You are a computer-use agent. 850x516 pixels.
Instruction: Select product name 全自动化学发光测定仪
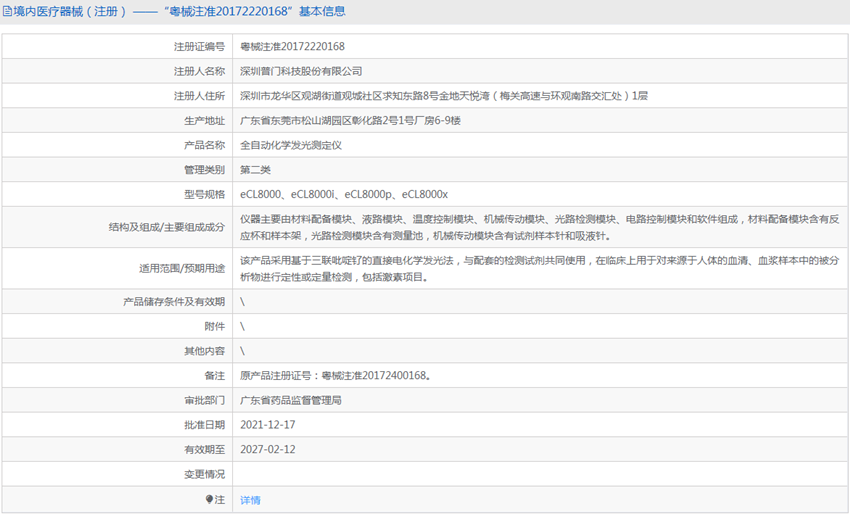(291, 145)
